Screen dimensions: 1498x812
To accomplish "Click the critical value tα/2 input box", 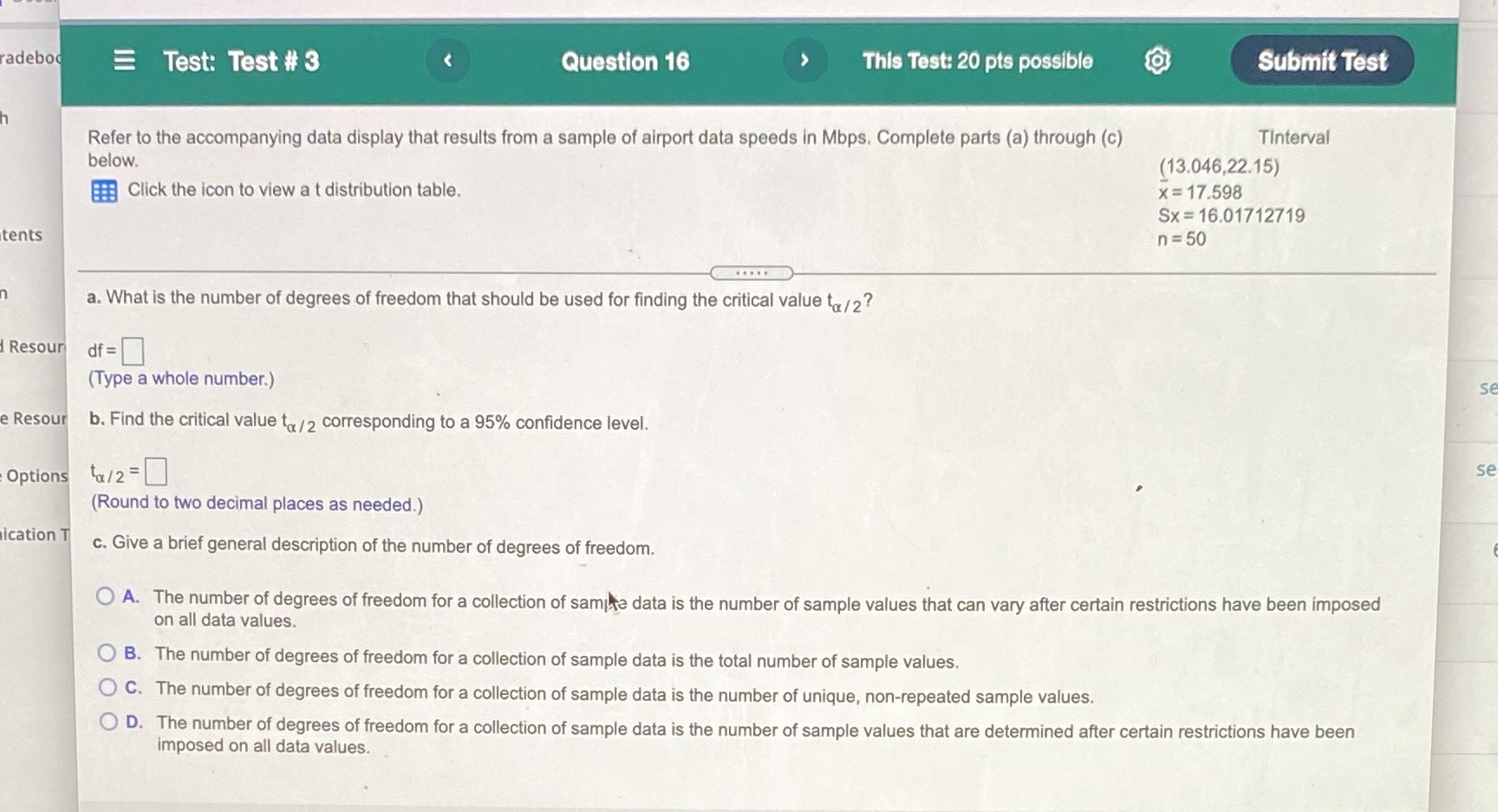I will pyautogui.click(x=155, y=470).
